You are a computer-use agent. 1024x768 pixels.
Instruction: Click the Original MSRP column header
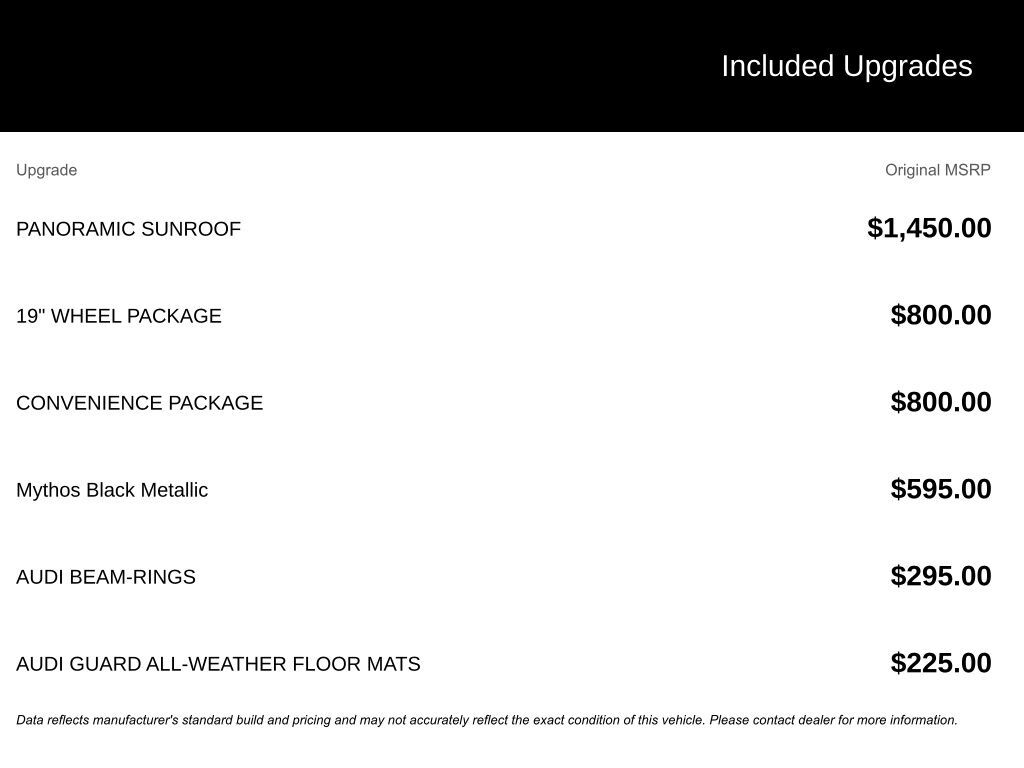937,170
